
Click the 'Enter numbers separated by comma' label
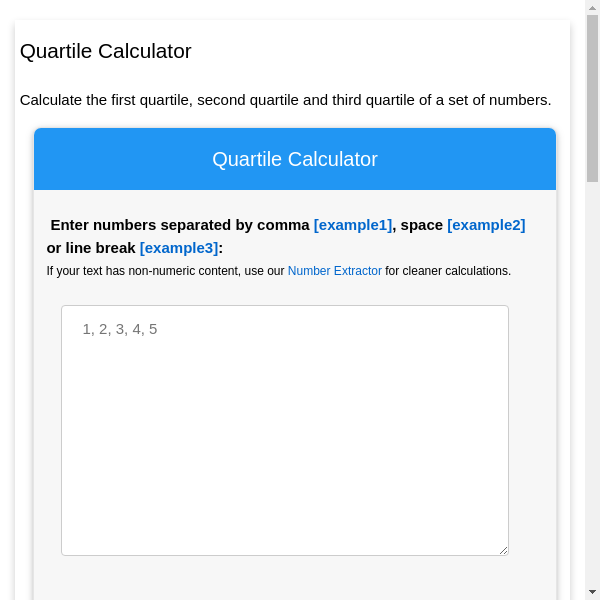180,225
